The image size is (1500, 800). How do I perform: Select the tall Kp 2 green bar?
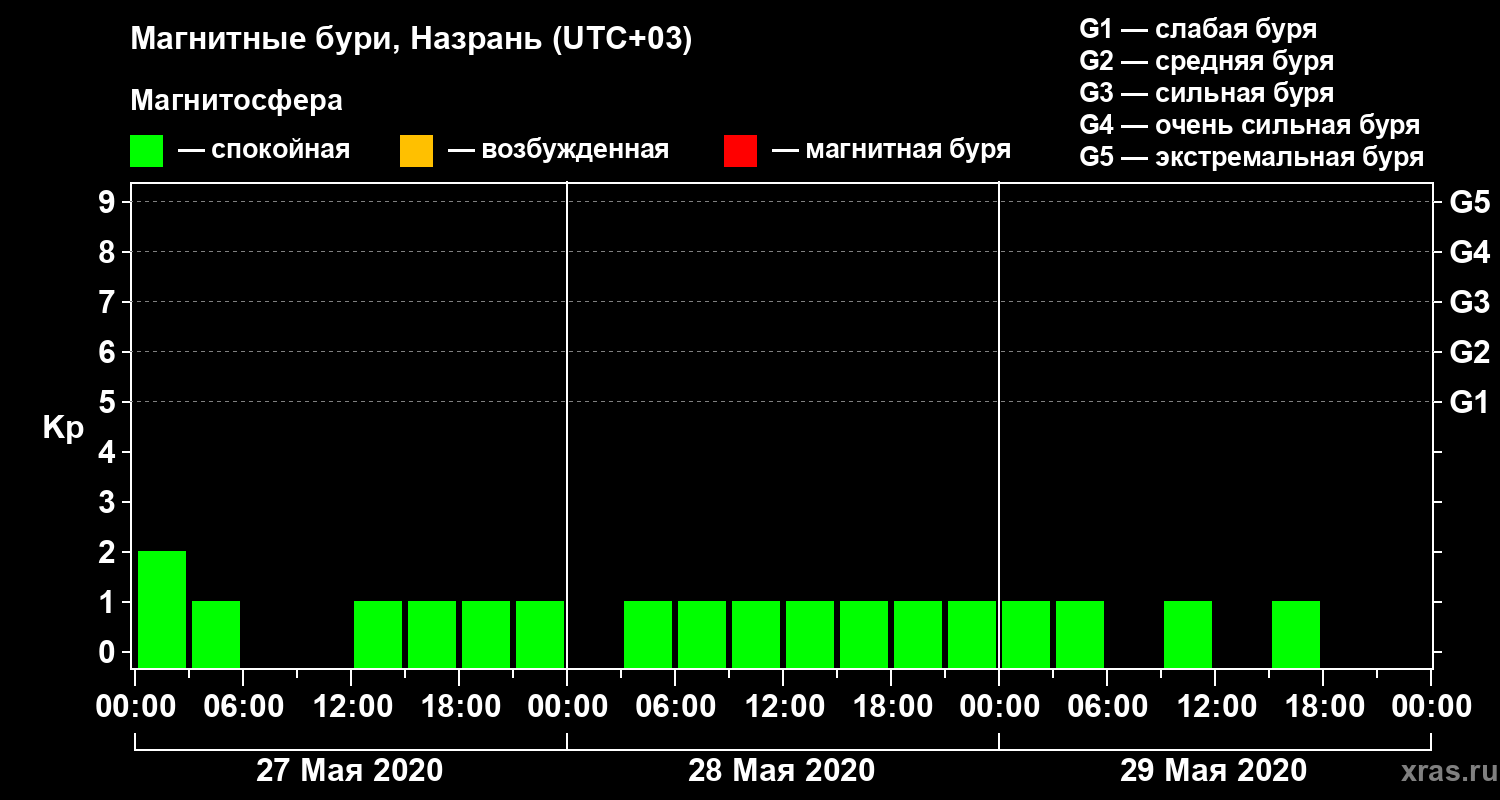(162, 609)
